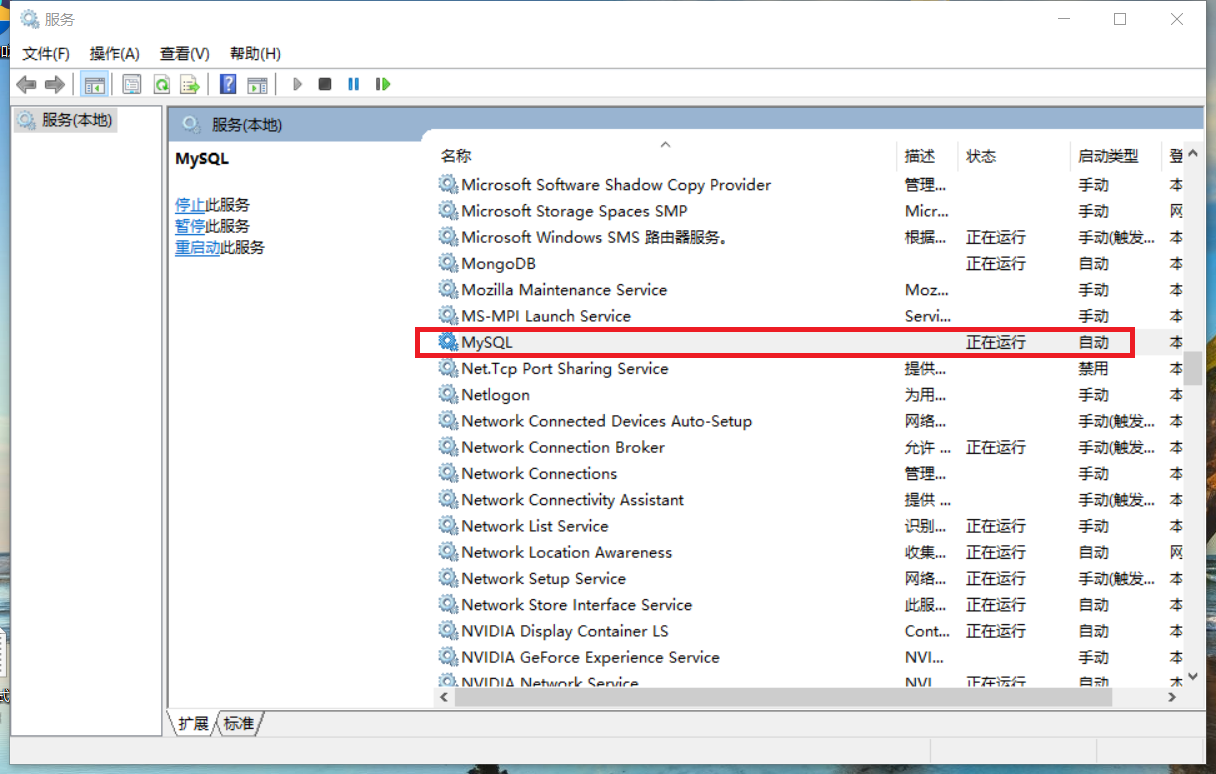Click the 暂停 service link
The image size is (1216, 774).
click(190, 226)
